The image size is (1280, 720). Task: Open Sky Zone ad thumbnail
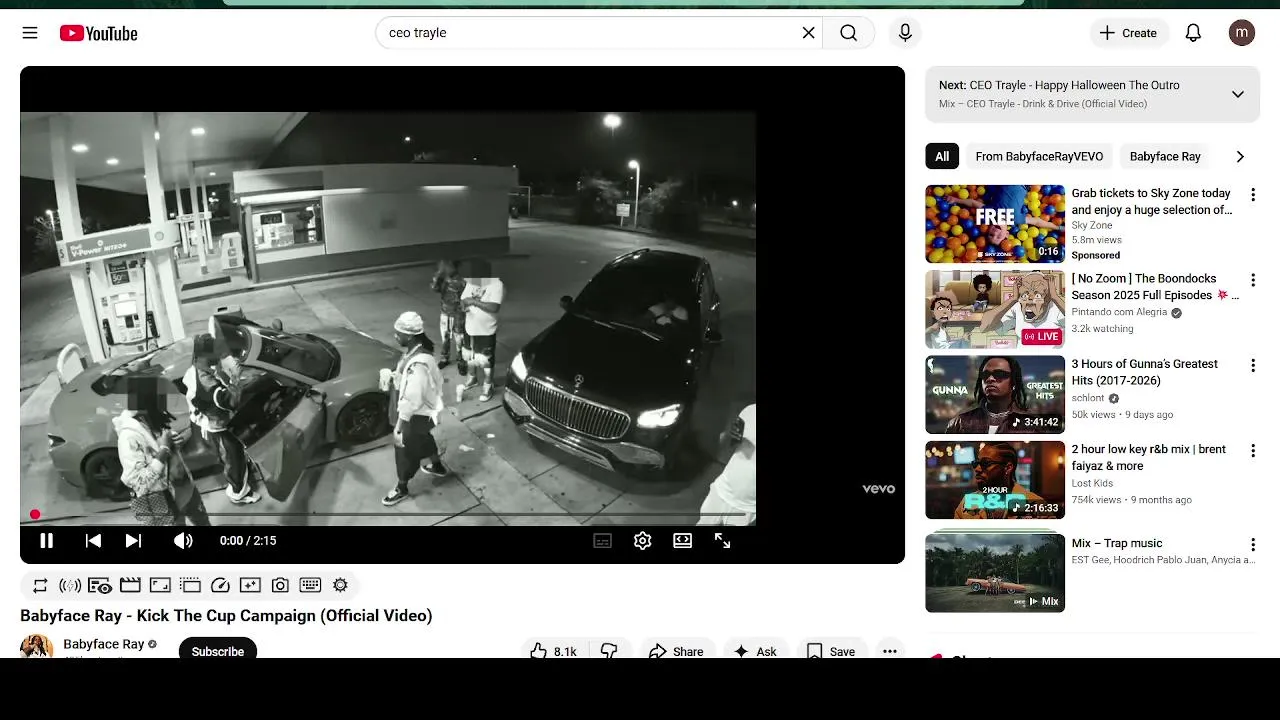[x=995, y=224]
